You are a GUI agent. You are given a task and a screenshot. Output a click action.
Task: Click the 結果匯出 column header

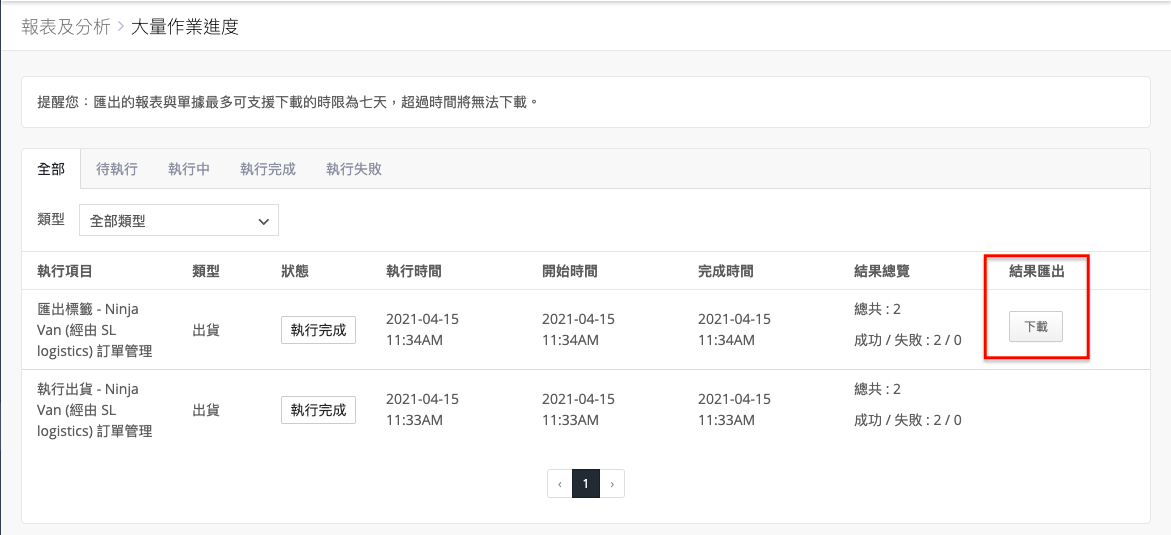1037,271
